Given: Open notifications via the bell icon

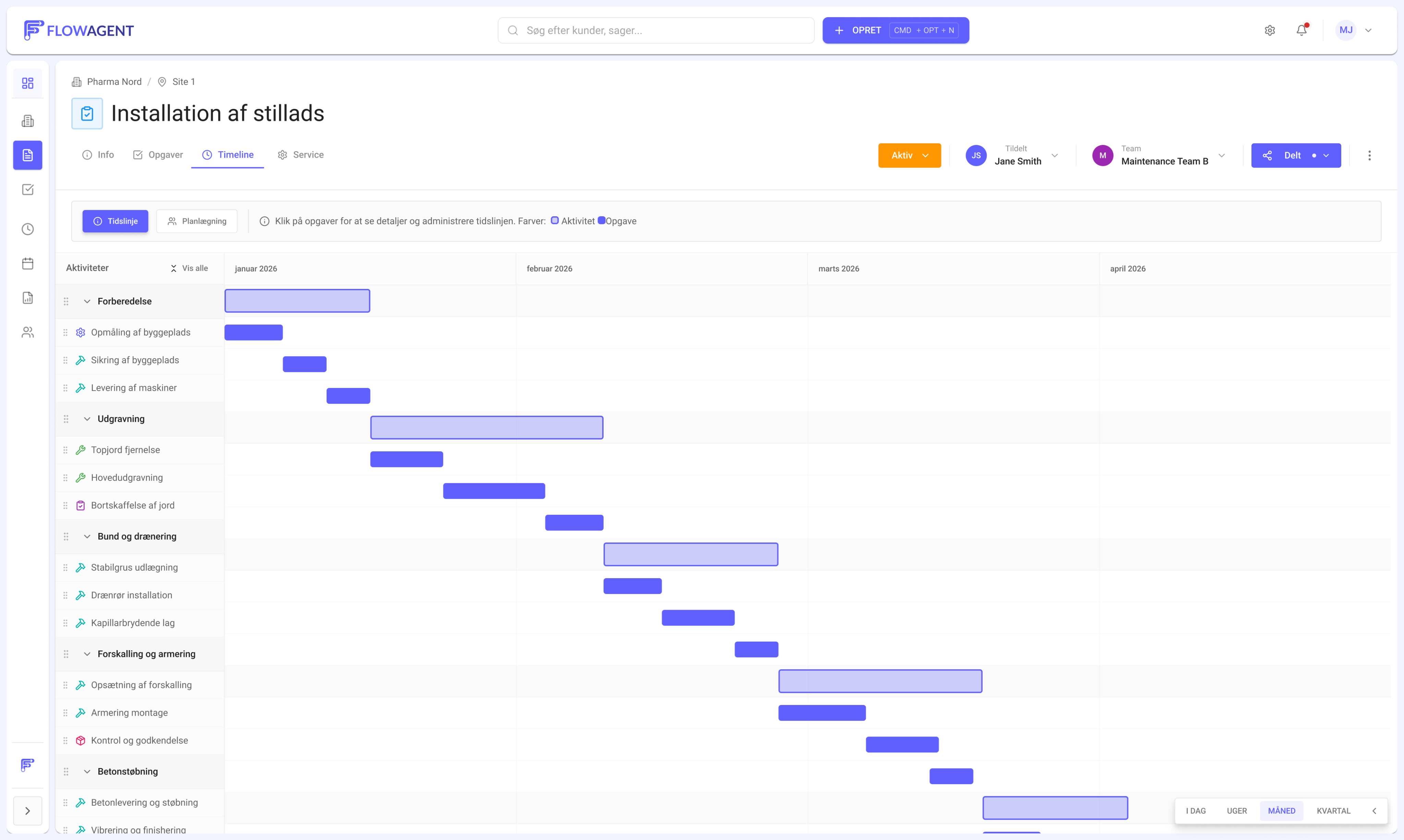Looking at the screenshot, I should click(1302, 30).
